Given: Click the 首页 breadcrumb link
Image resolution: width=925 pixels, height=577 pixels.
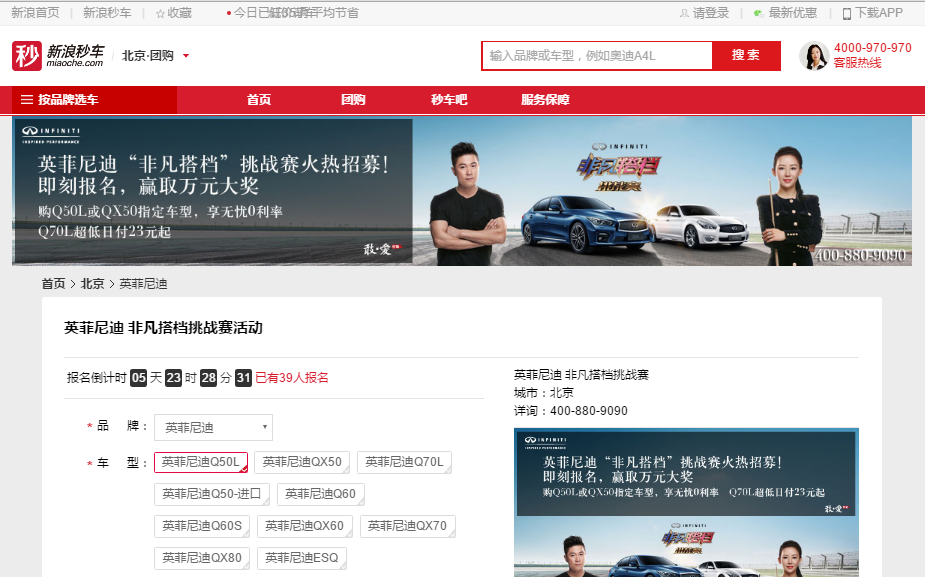Looking at the screenshot, I should 53,284.
